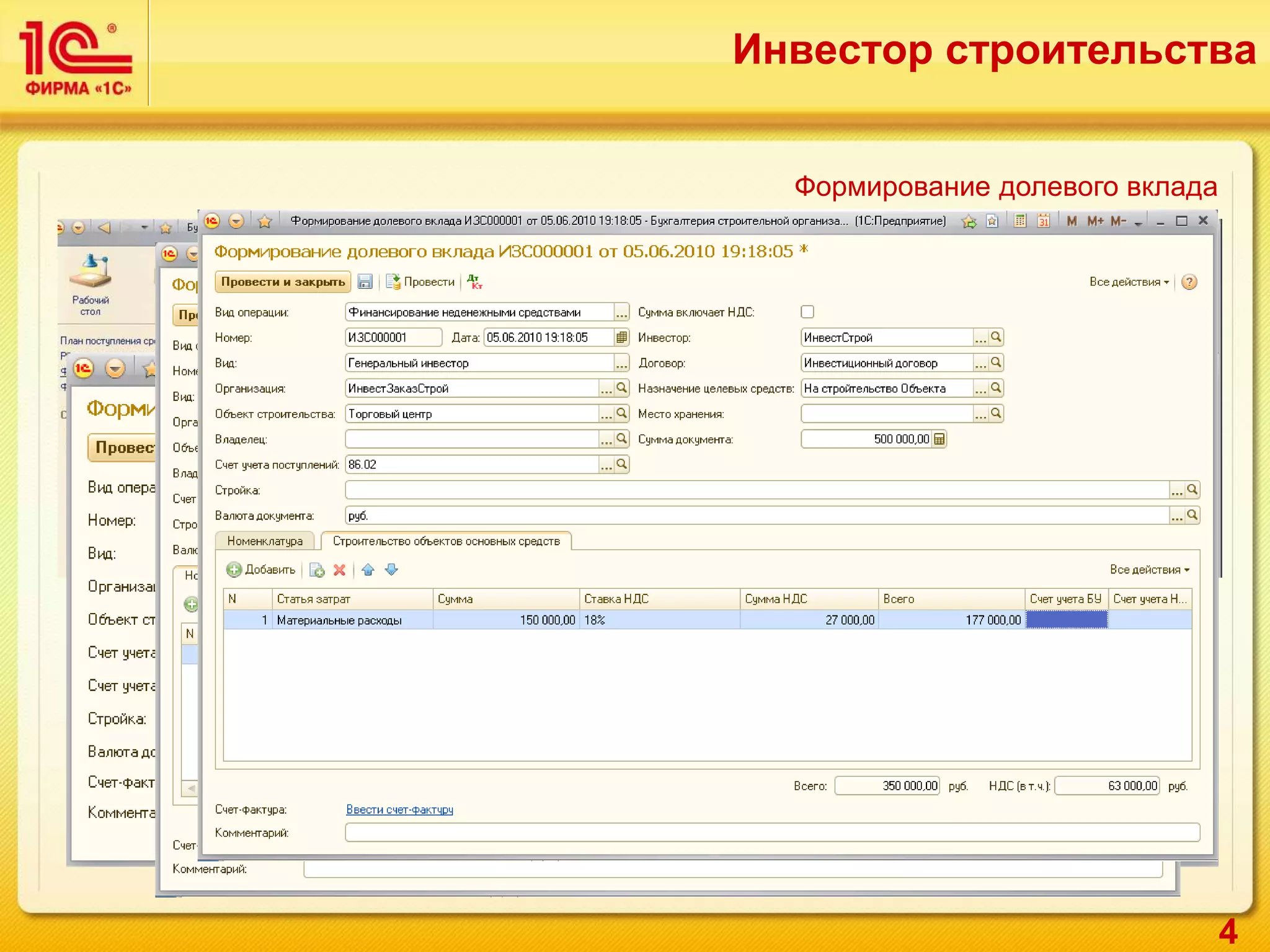Image resolution: width=1270 pixels, height=952 pixels.
Task: Select the Счет учета БУ cell in row 1
Action: point(1067,620)
